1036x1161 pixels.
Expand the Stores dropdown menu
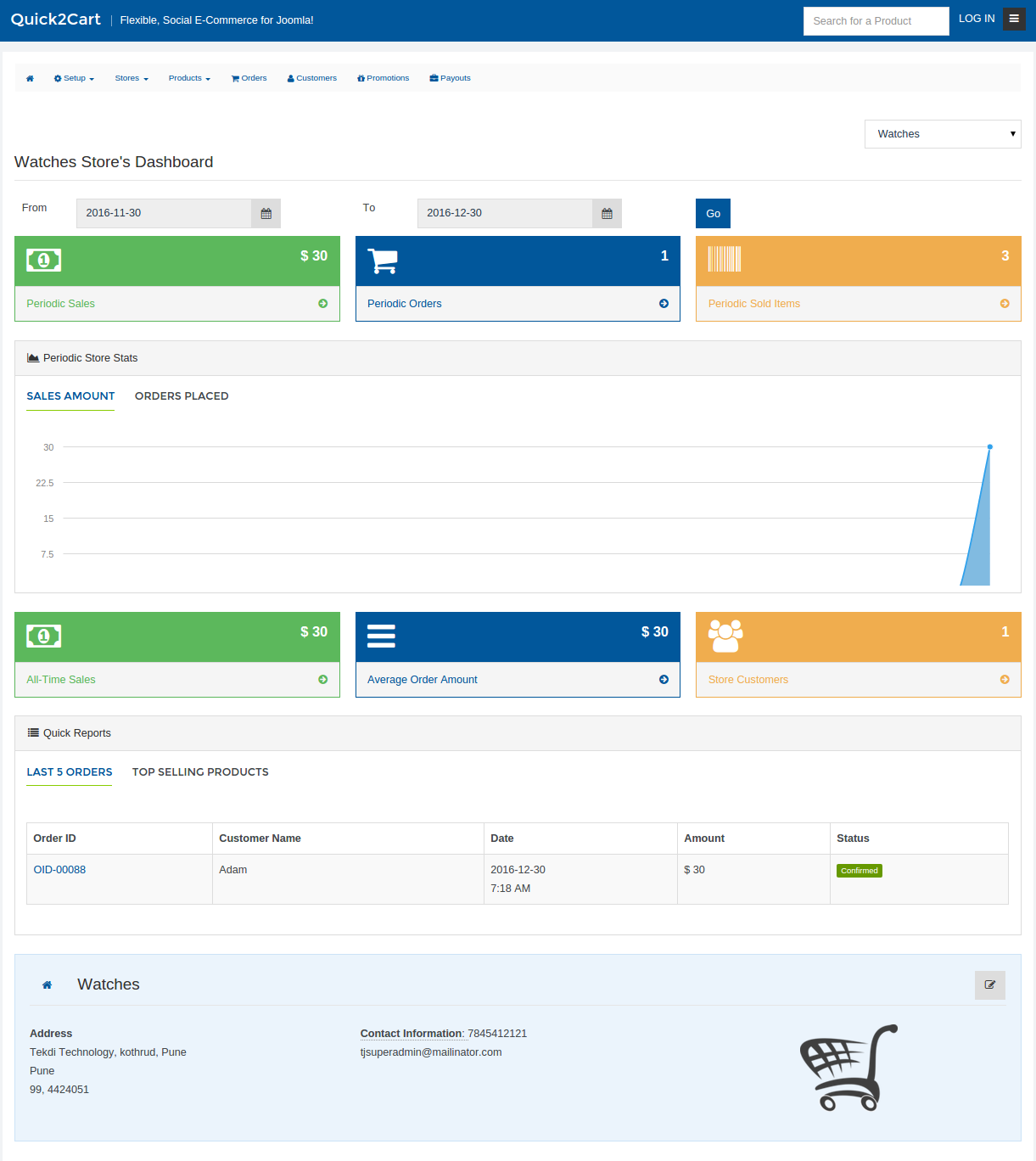pyautogui.click(x=132, y=78)
